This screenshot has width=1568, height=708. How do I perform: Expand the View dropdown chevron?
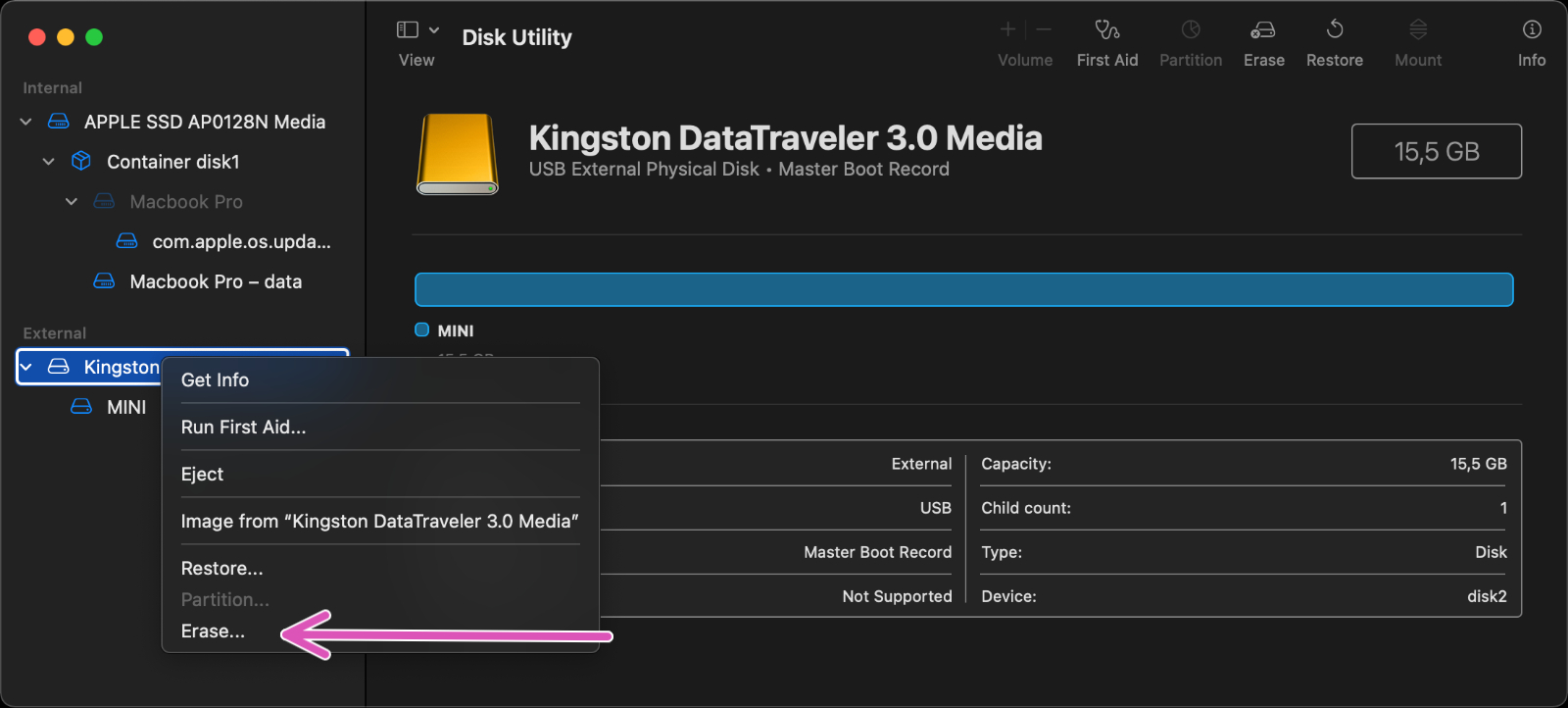pos(434,29)
